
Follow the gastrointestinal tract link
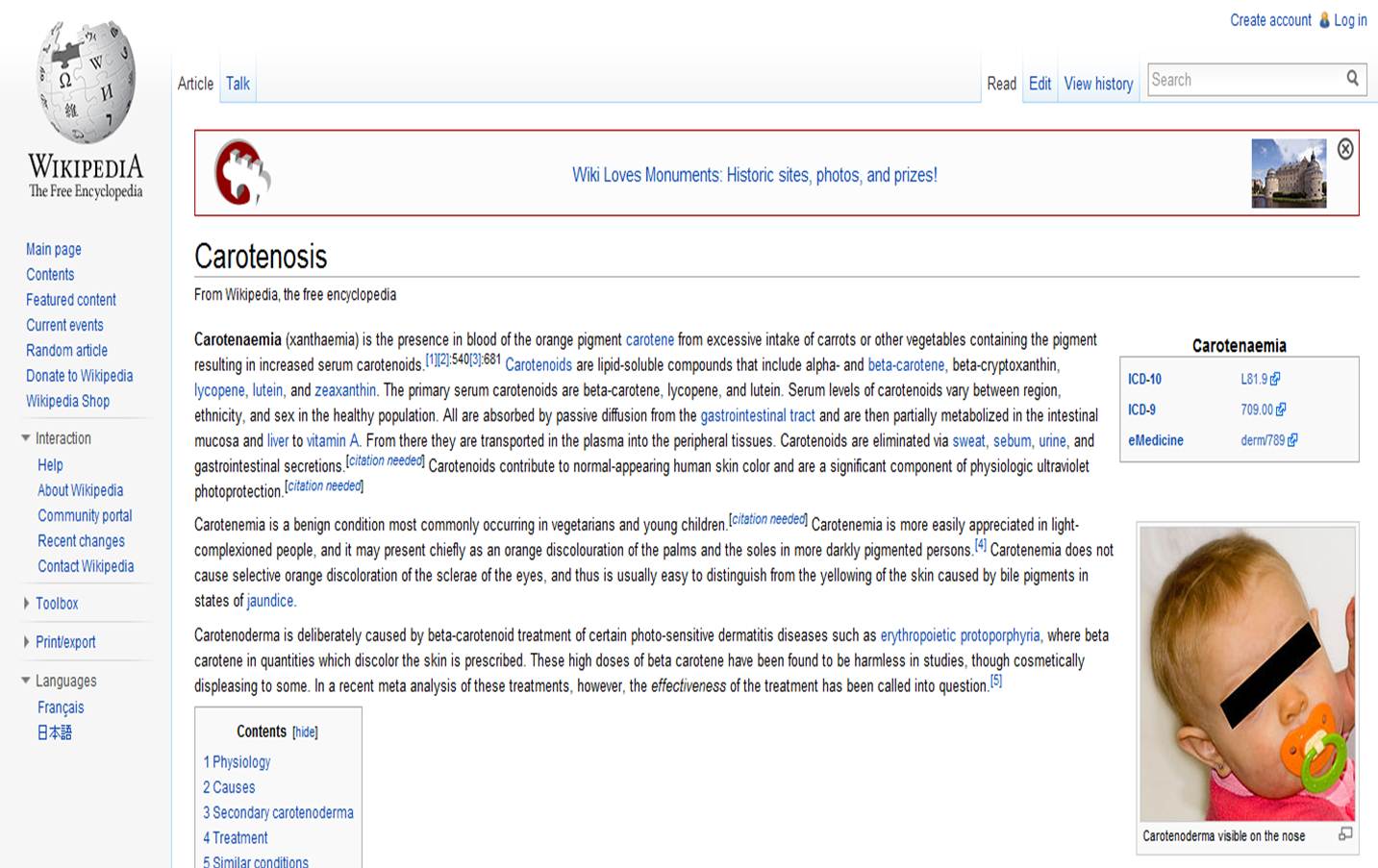[758, 415]
